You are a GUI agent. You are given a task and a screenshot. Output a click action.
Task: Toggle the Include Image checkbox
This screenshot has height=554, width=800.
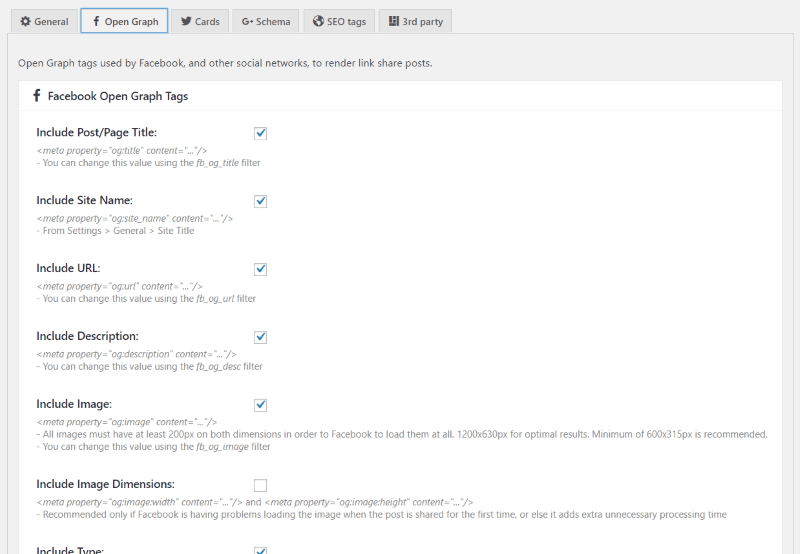click(x=260, y=405)
